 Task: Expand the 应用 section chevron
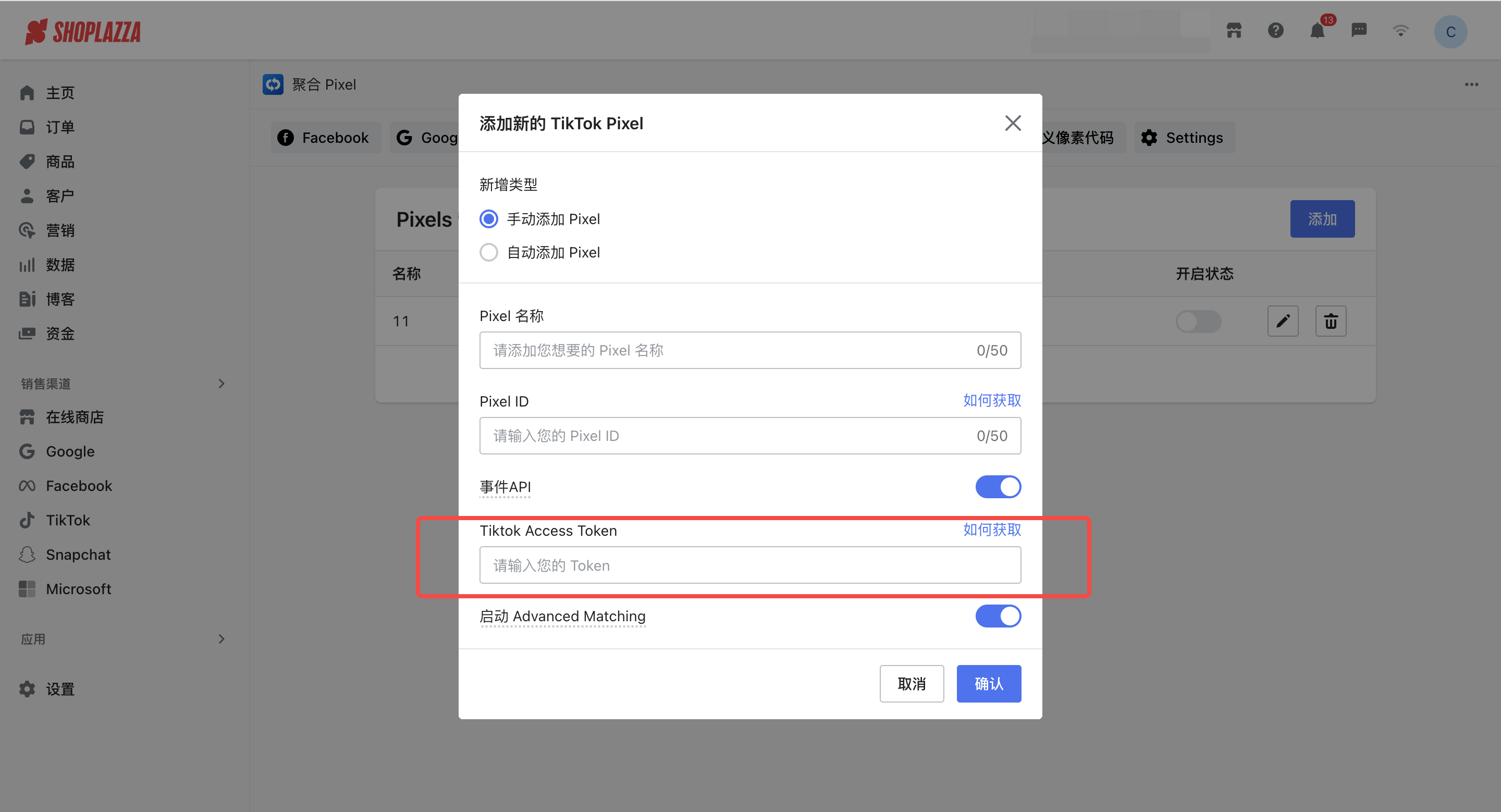coord(222,639)
